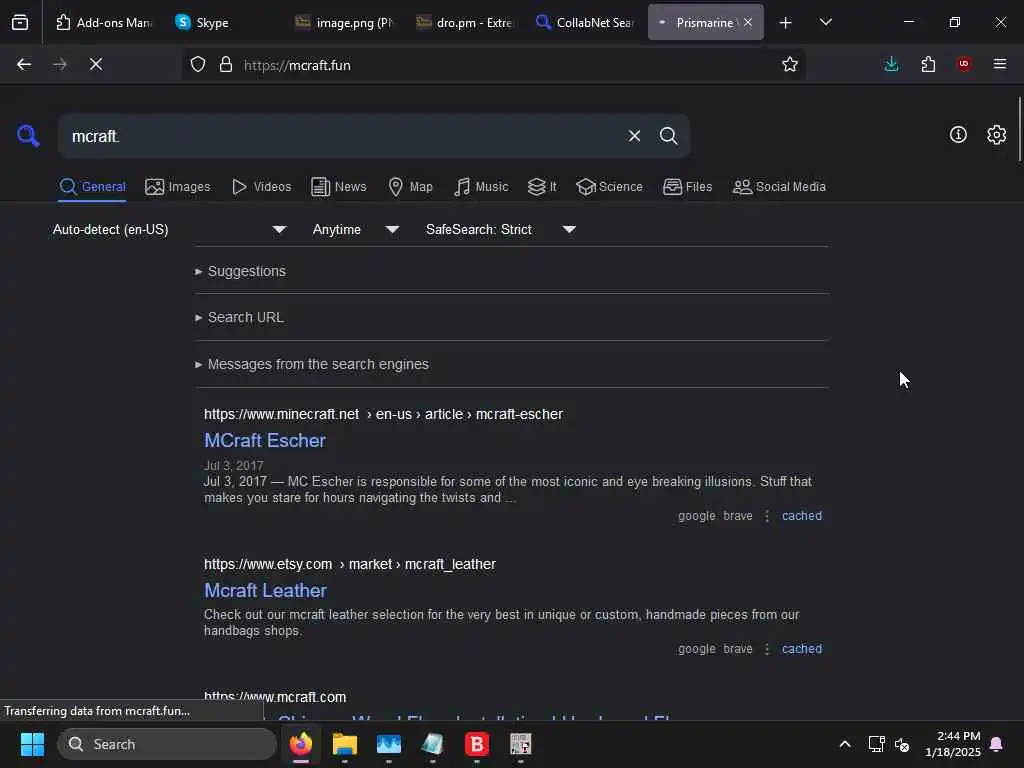The width and height of the screenshot is (1024, 768).
Task: Open the Windows Start menu
Action: 32,744
